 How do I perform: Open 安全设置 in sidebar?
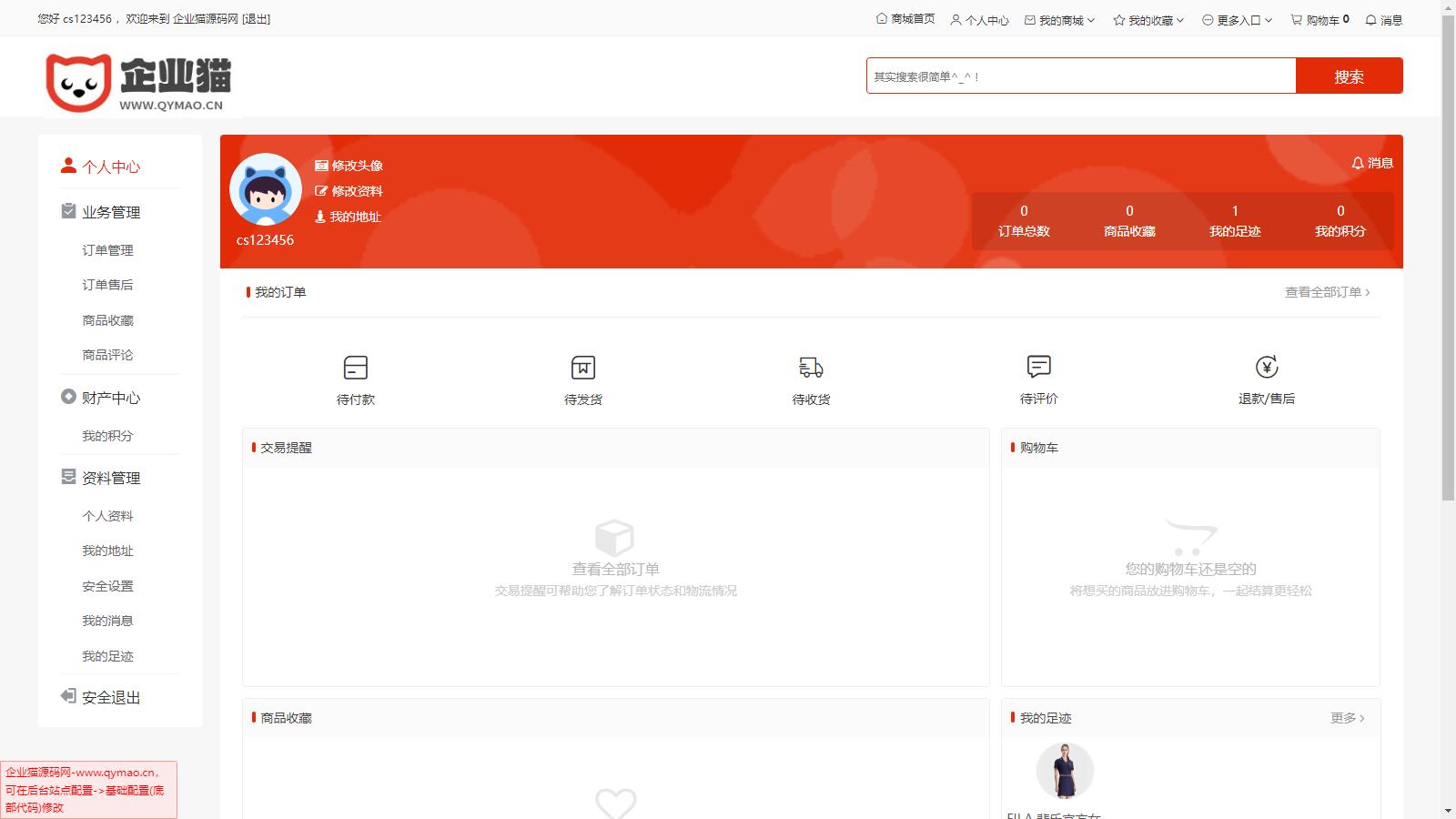tap(107, 586)
